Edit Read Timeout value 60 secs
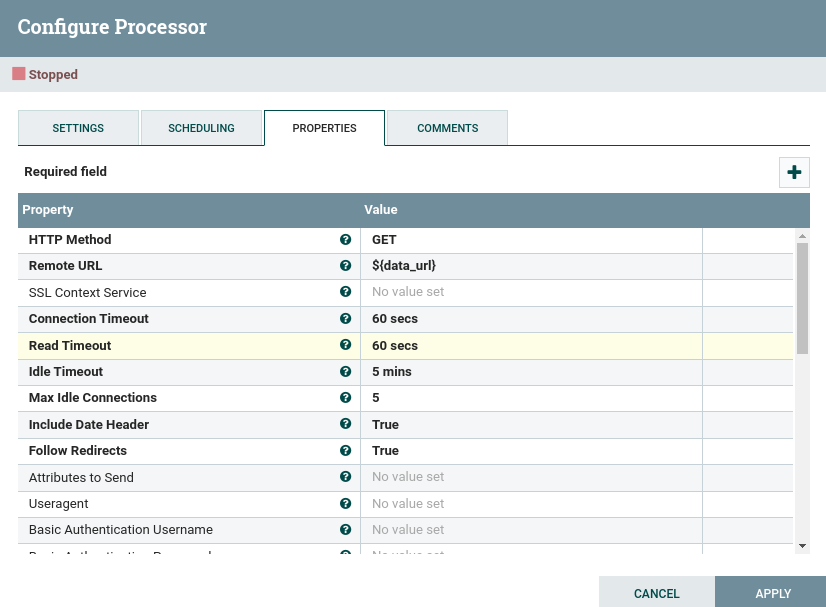The height and width of the screenshot is (607, 826). pos(531,346)
